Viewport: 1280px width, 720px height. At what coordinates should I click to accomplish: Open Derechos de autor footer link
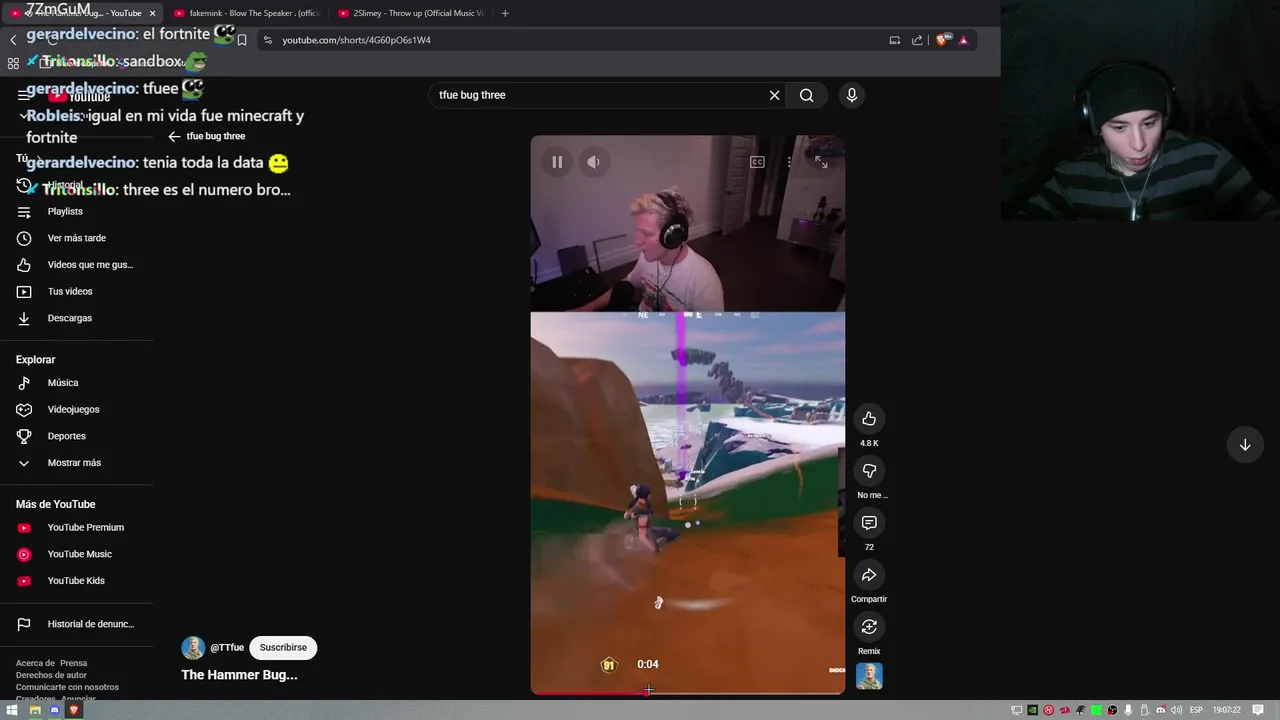click(51, 675)
